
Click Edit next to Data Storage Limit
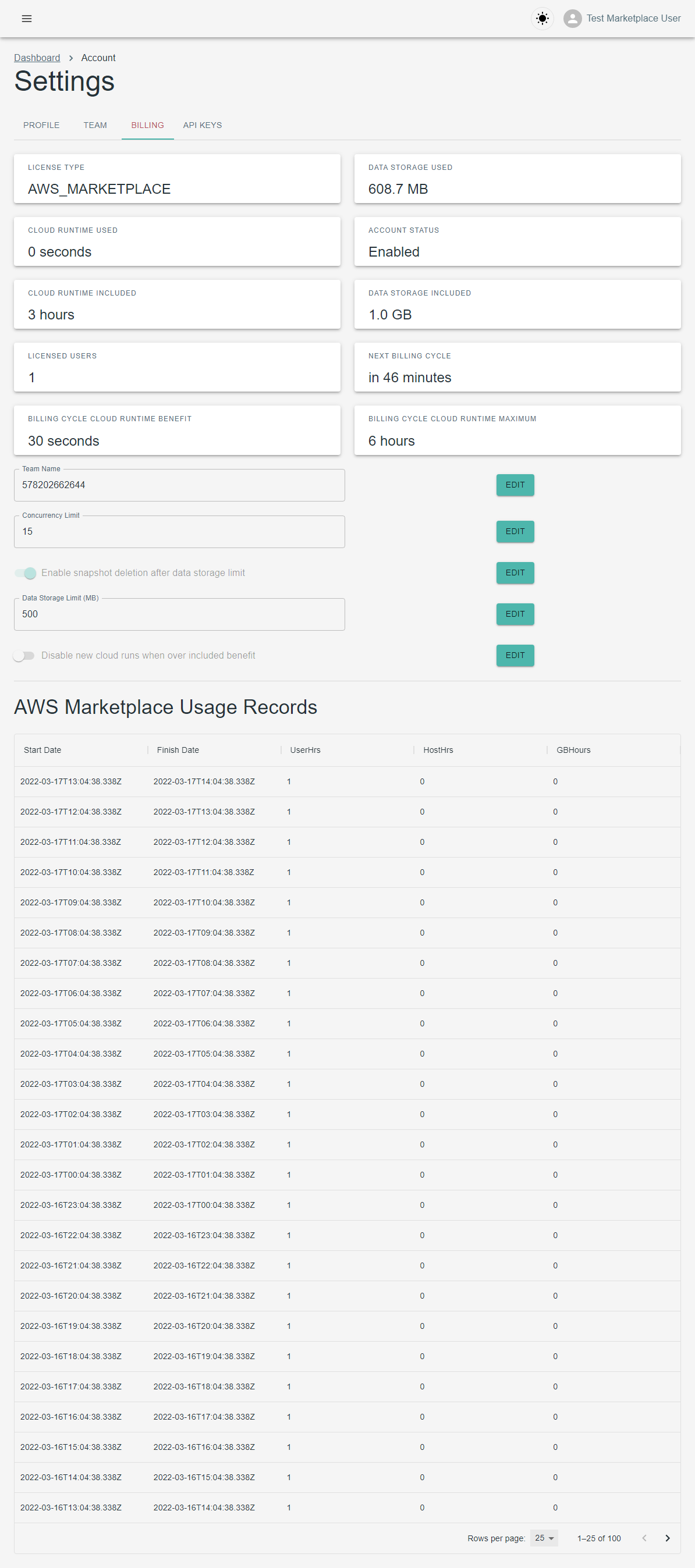pos(515,614)
